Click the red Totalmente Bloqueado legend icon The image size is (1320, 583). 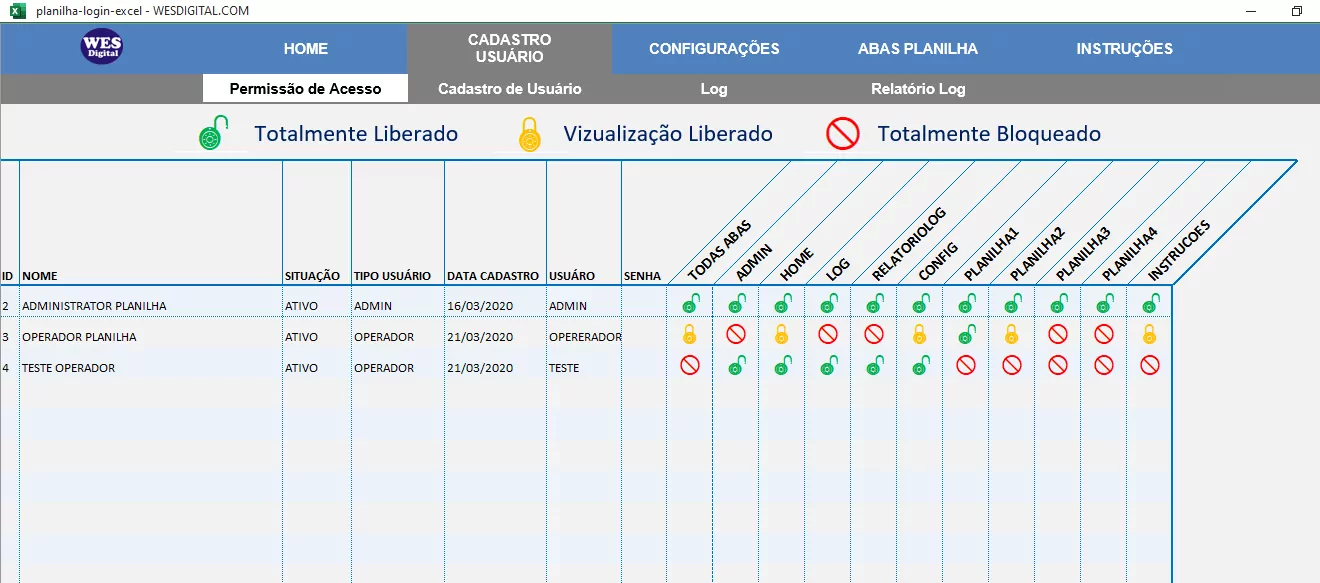click(843, 134)
